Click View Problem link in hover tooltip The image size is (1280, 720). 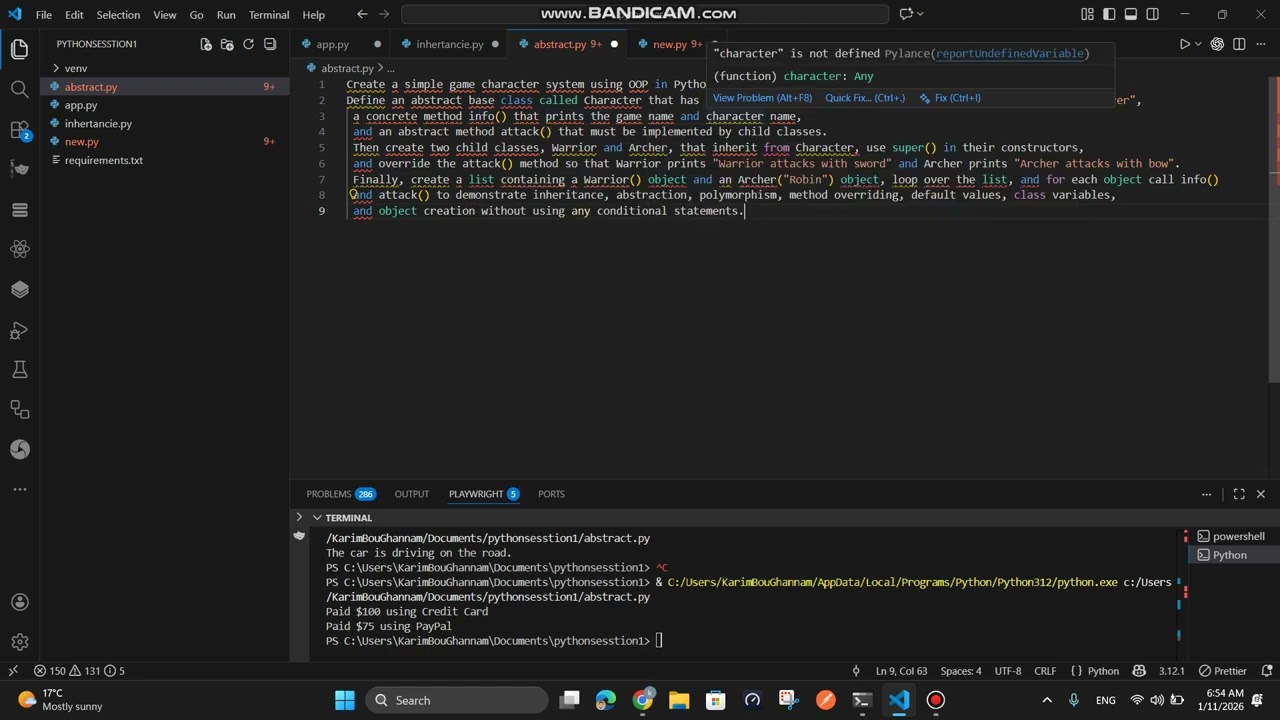(762, 98)
